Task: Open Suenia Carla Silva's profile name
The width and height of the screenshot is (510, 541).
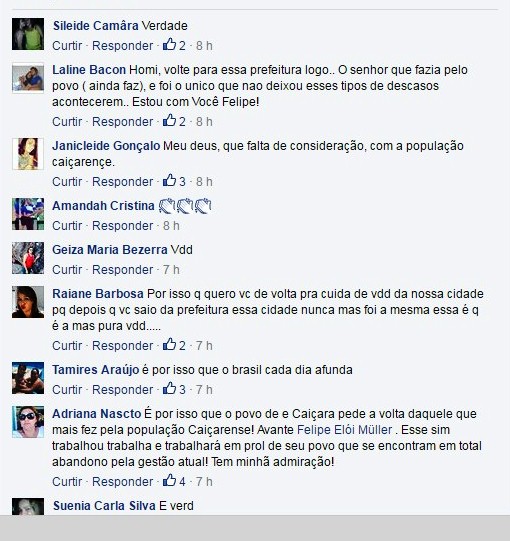Action: pyautogui.click(x=104, y=506)
